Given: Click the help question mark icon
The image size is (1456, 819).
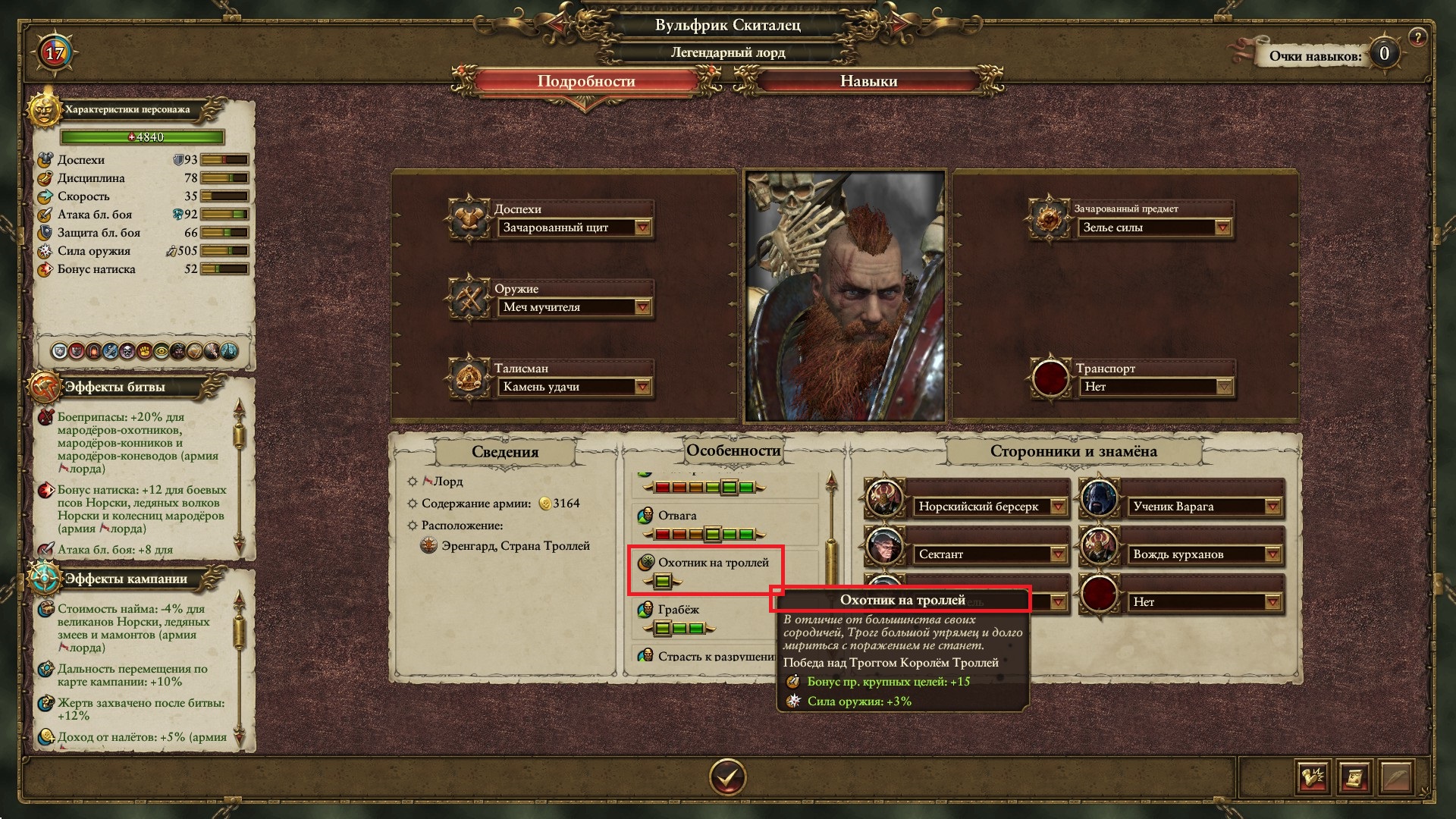Looking at the screenshot, I should click(1417, 36).
